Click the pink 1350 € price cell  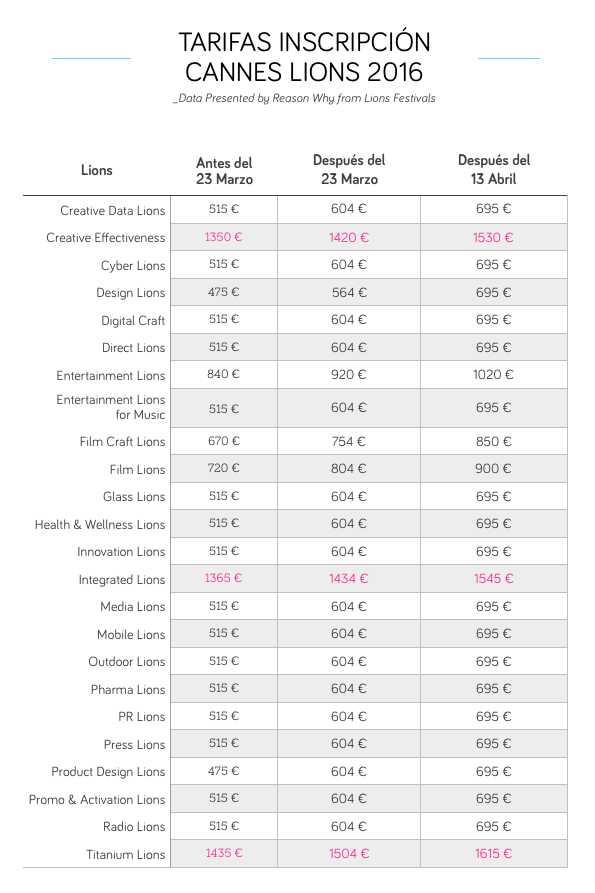pyautogui.click(x=224, y=236)
